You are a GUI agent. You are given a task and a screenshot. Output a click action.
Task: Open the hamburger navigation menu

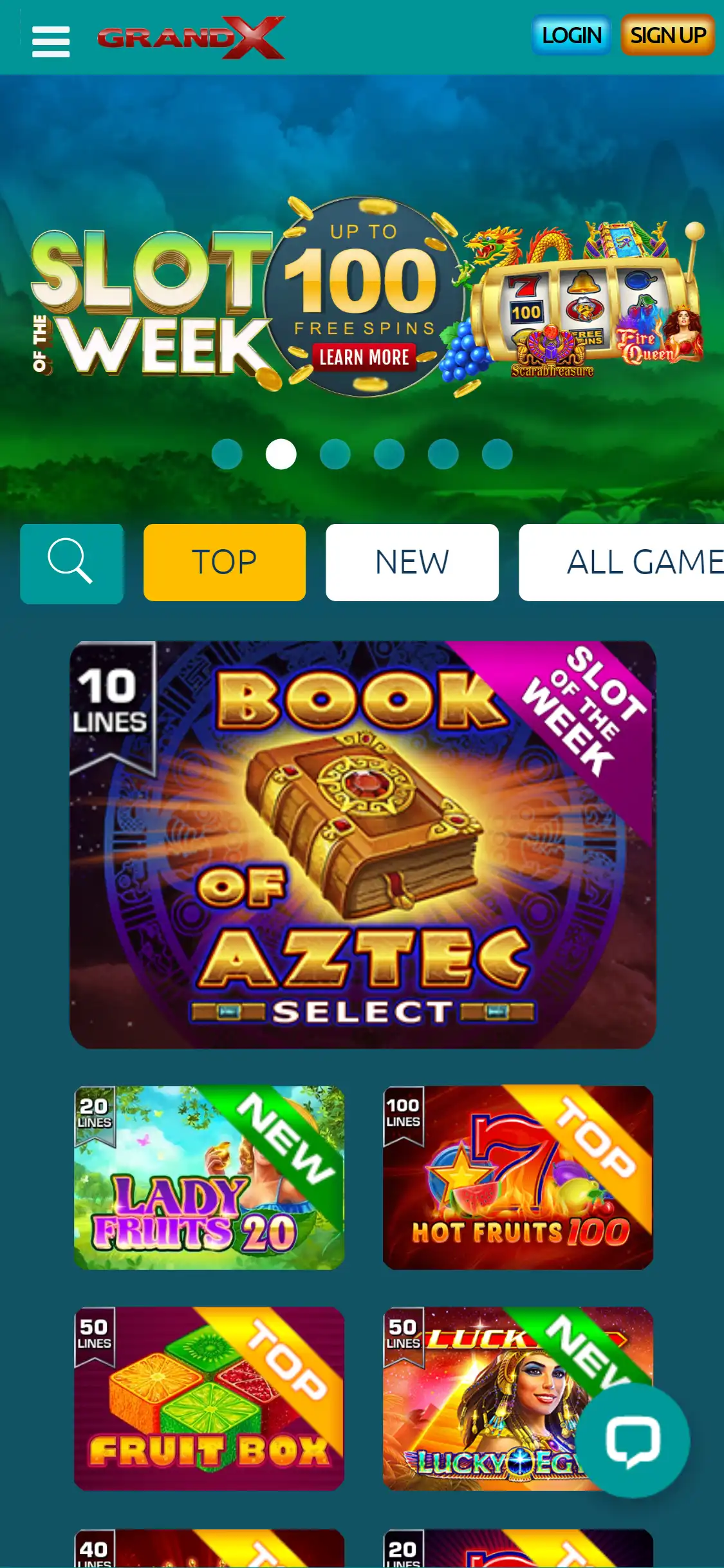tap(51, 42)
